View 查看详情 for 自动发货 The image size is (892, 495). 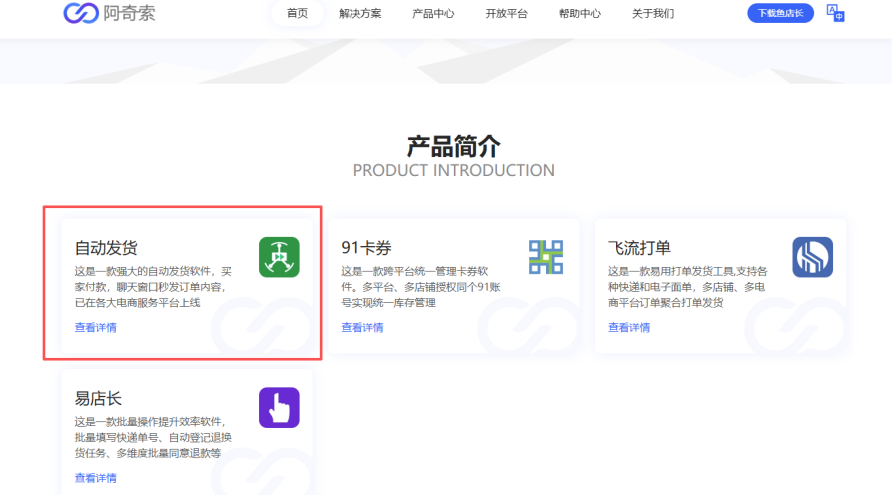coord(96,328)
